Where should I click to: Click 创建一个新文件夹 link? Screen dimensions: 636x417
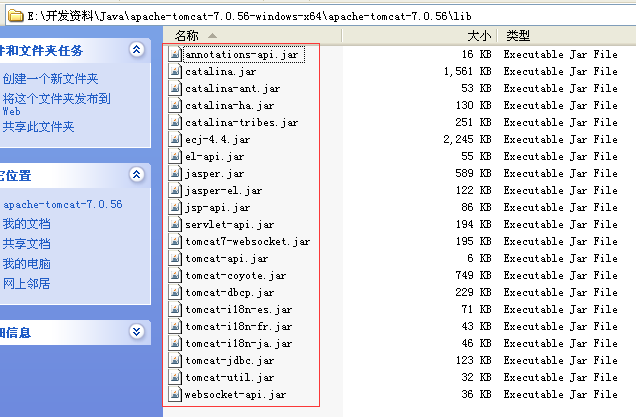point(50,79)
